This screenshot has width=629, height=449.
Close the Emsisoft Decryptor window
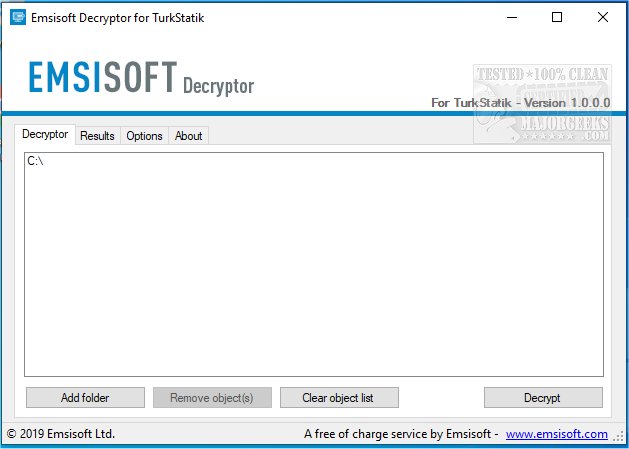point(603,18)
